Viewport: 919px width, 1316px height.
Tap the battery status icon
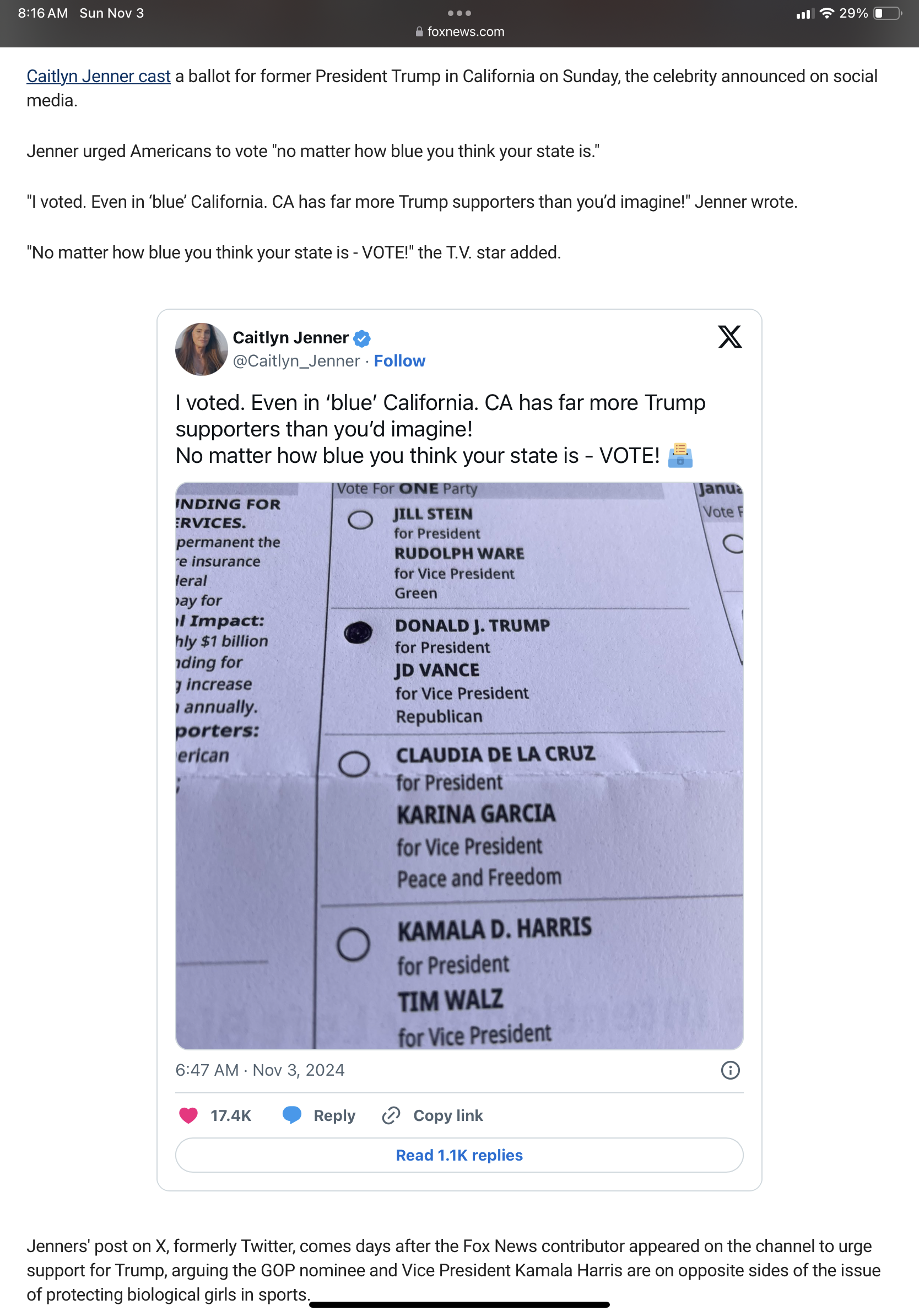886,13
